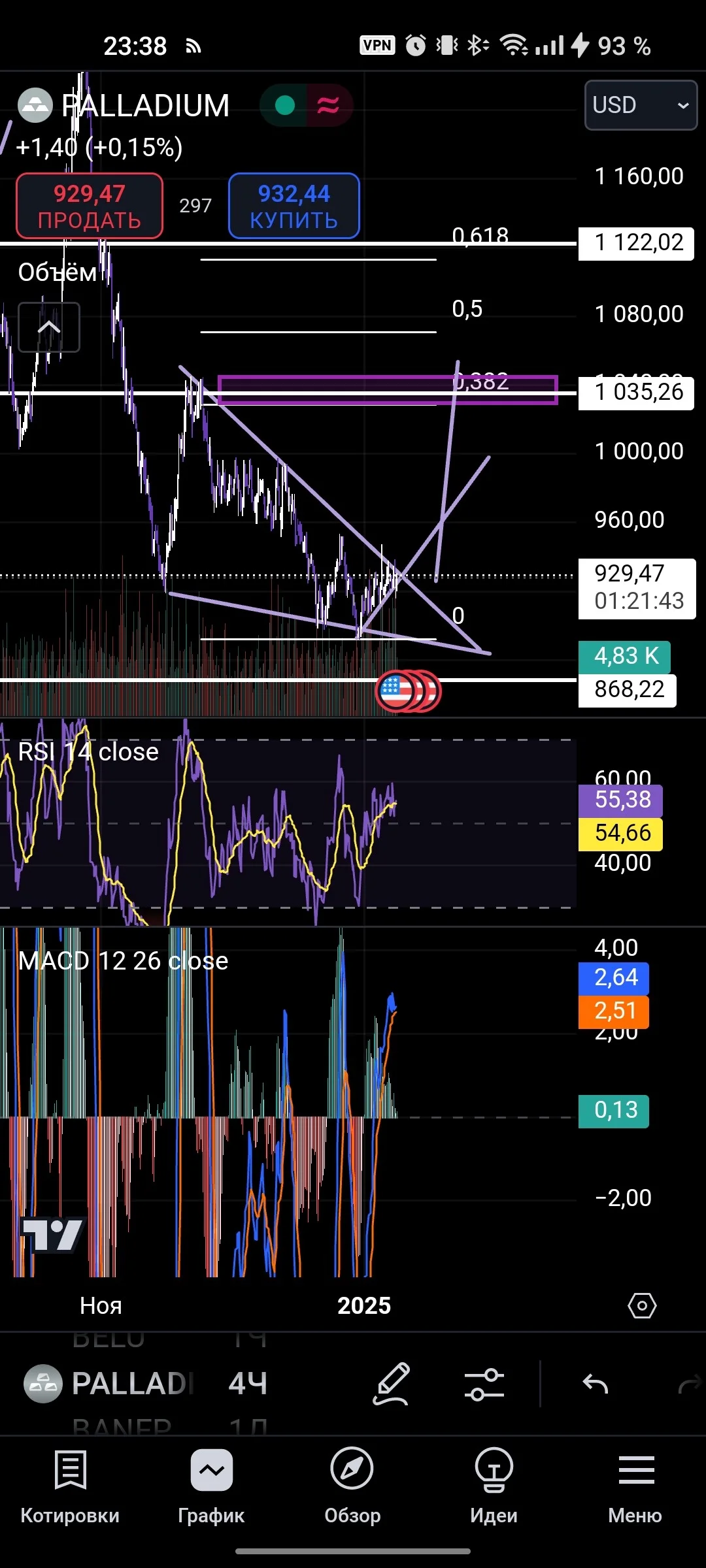Tap the orange signal value 2,51 label
This screenshot has width=706, height=1568.
tap(614, 1011)
